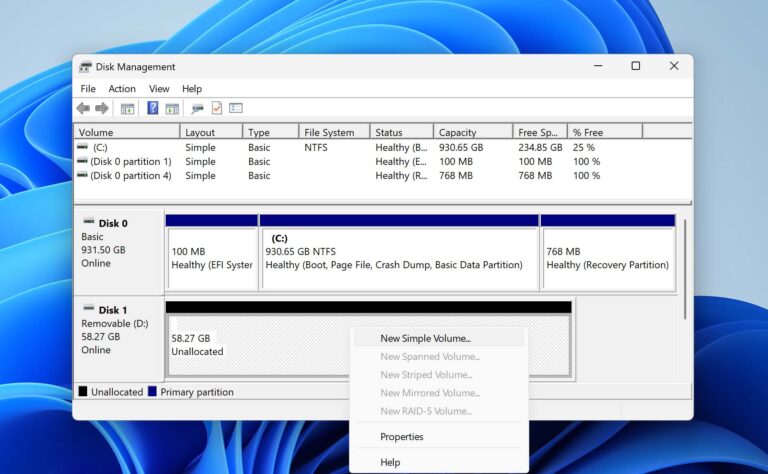Viewport: 768px width, 474px height.
Task: Select the 768 MB Recovery Partition block
Action: (608, 252)
